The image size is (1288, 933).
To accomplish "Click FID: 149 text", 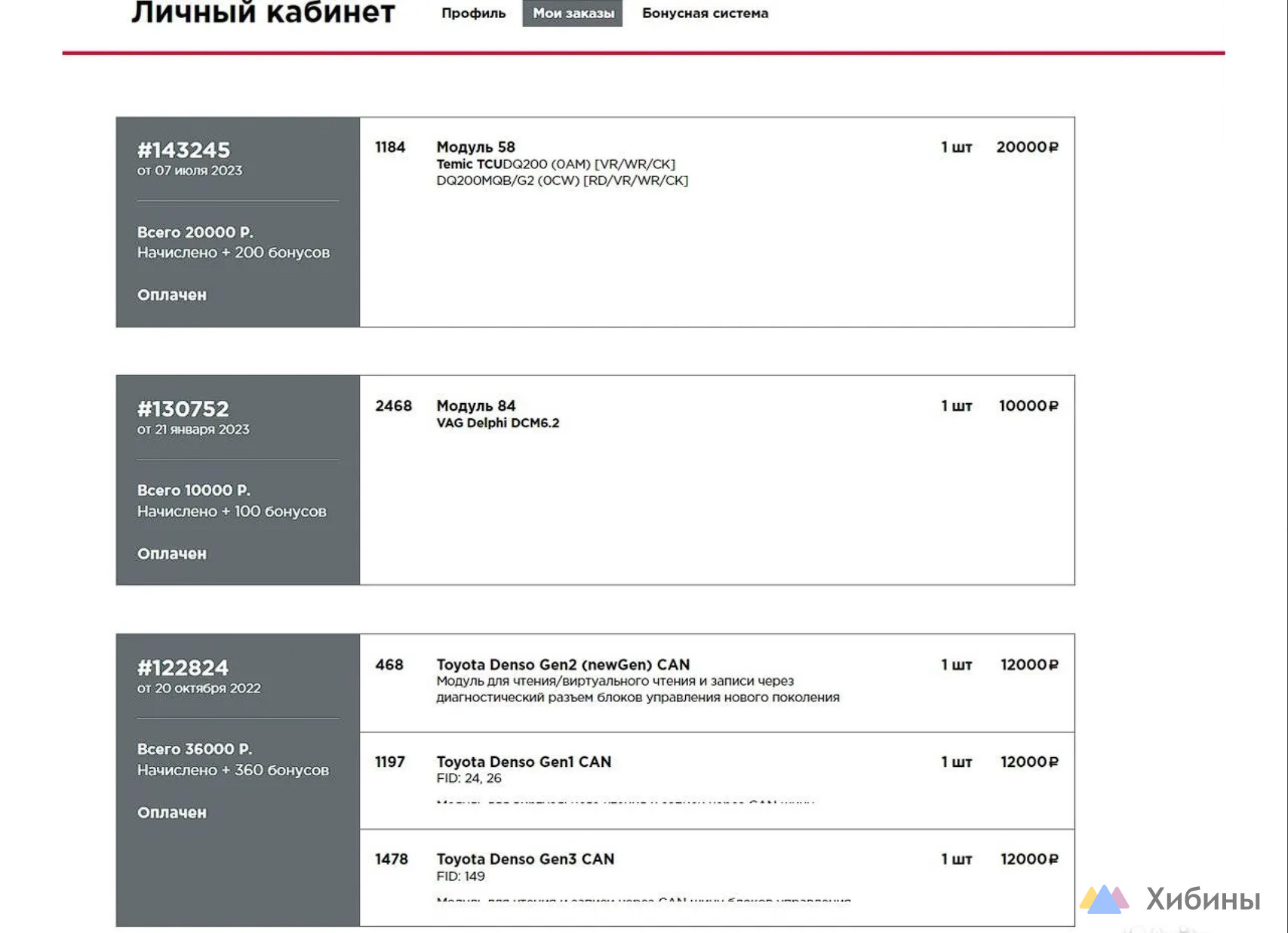I will (x=460, y=877).
